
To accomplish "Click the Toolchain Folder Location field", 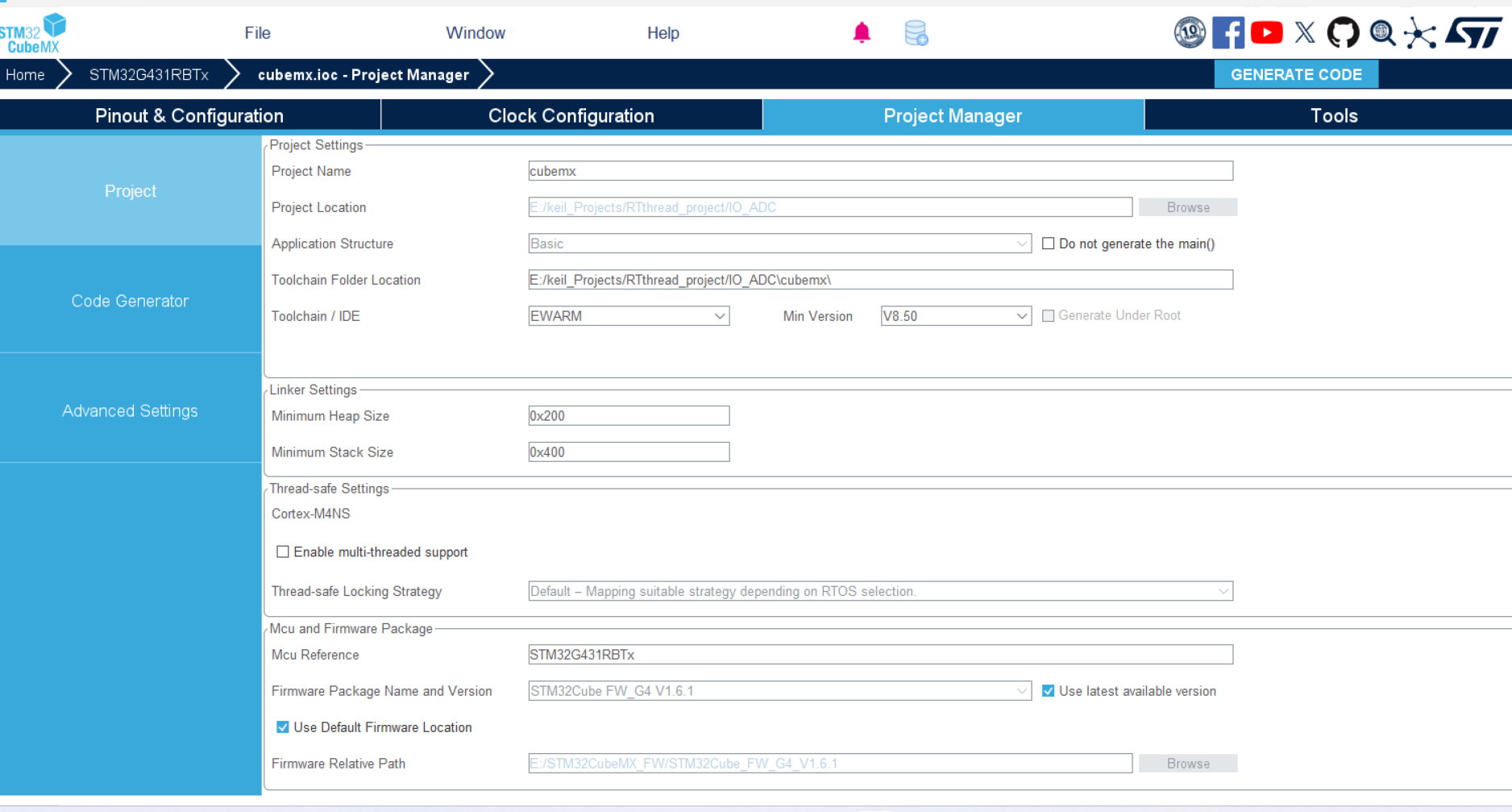I will pos(880,280).
